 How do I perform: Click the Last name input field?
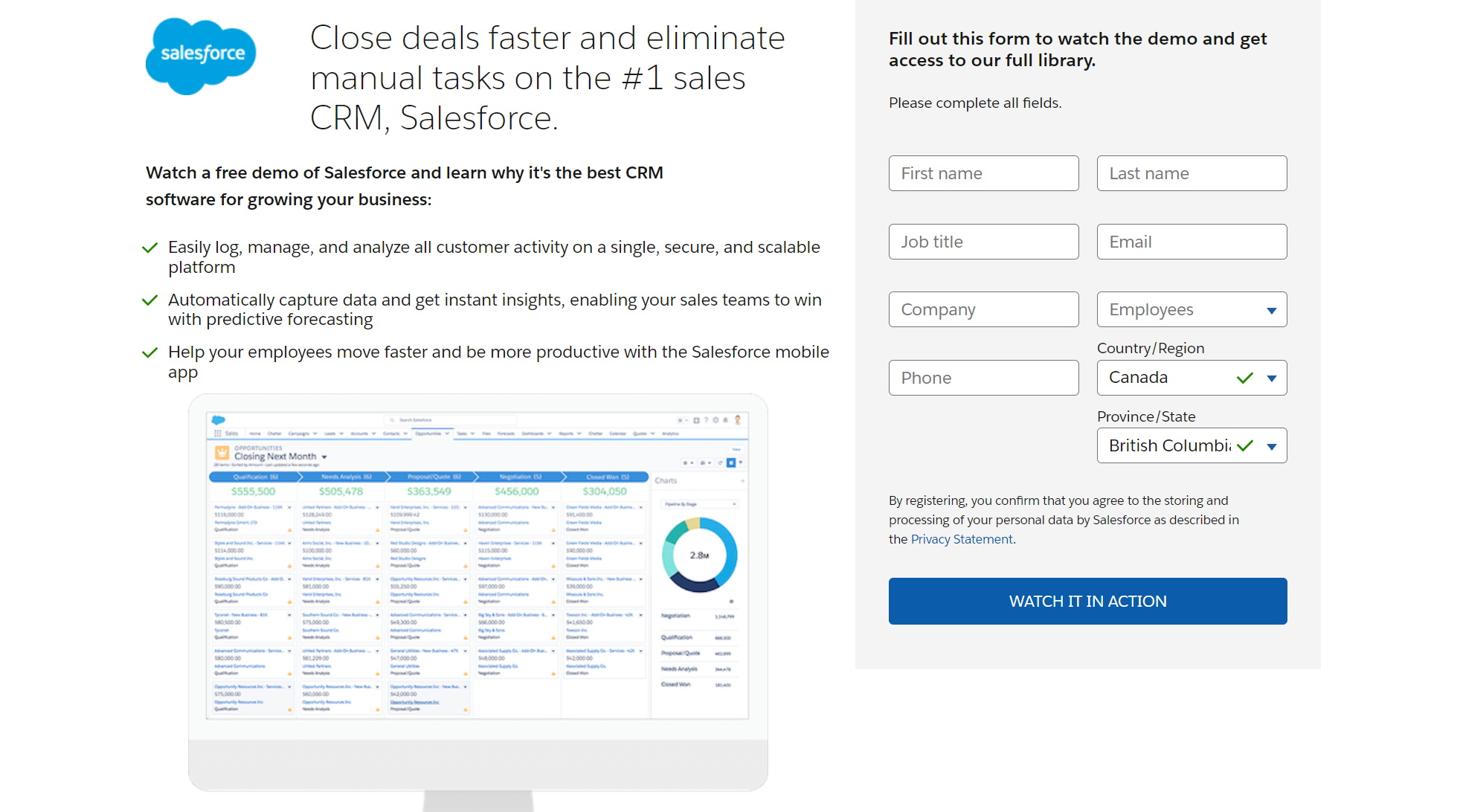tap(1192, 173)
